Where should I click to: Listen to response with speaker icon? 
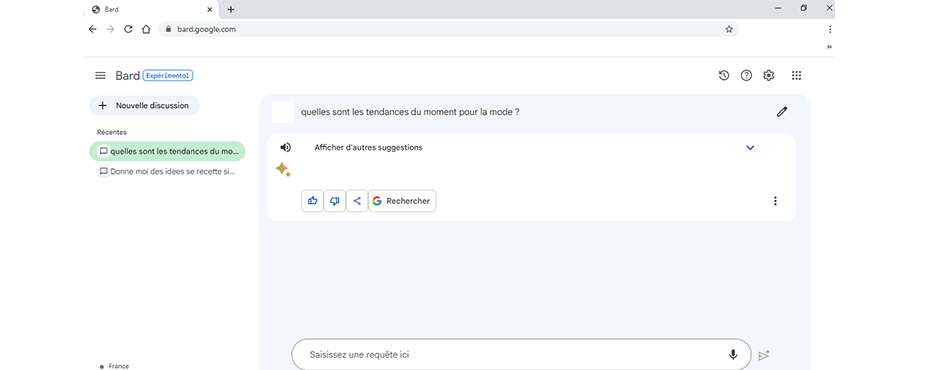pyautogui.click(x=285, y=147)
